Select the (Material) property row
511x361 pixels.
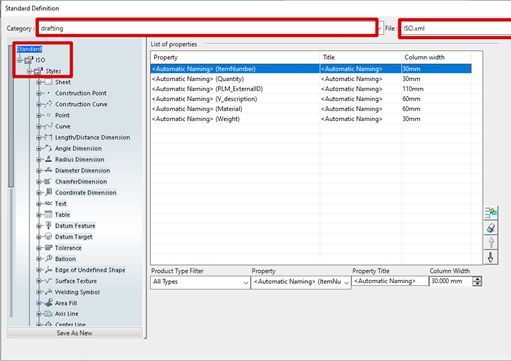[311, 109]
